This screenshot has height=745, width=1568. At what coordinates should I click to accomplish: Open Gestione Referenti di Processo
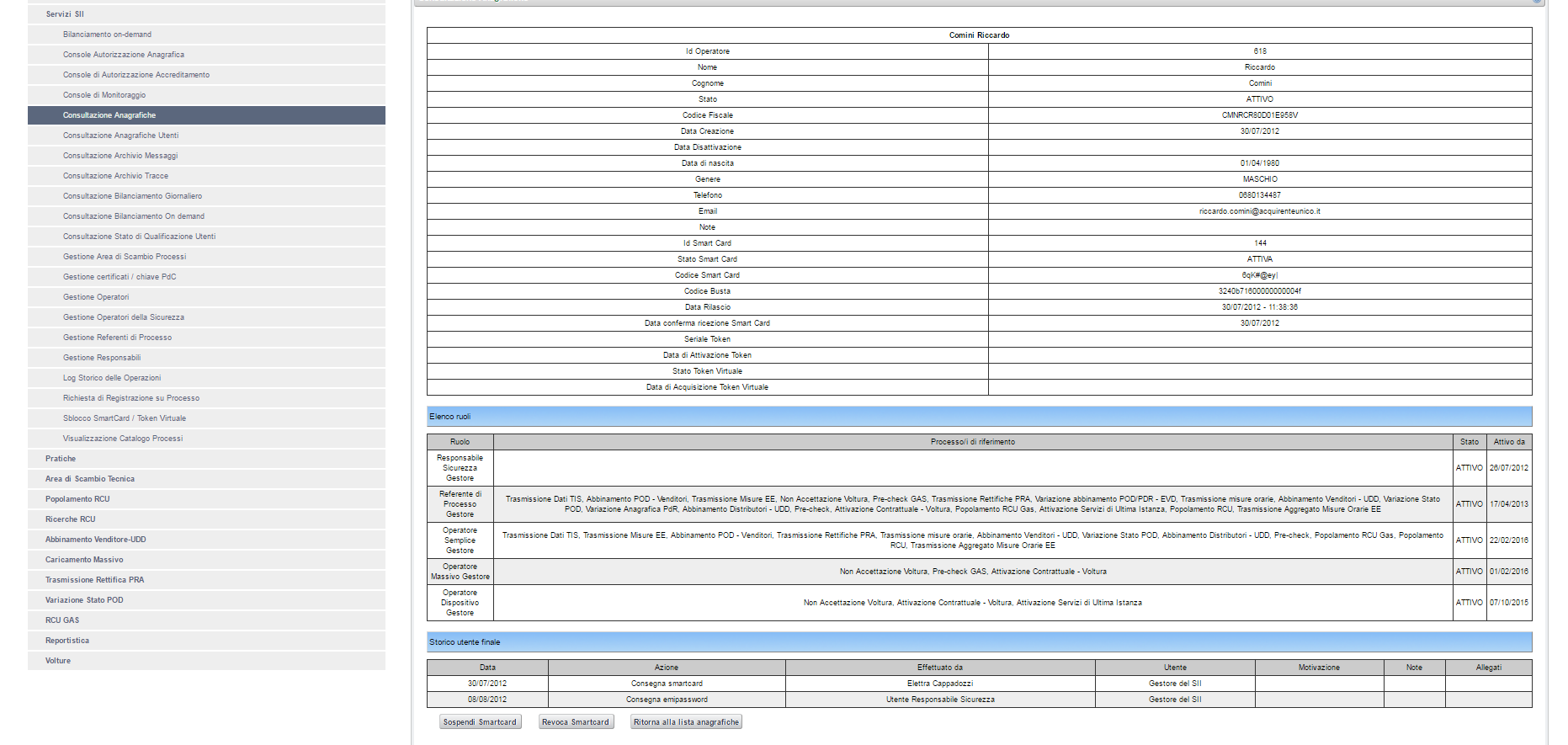pyautogui.click(x=206, y=338)
